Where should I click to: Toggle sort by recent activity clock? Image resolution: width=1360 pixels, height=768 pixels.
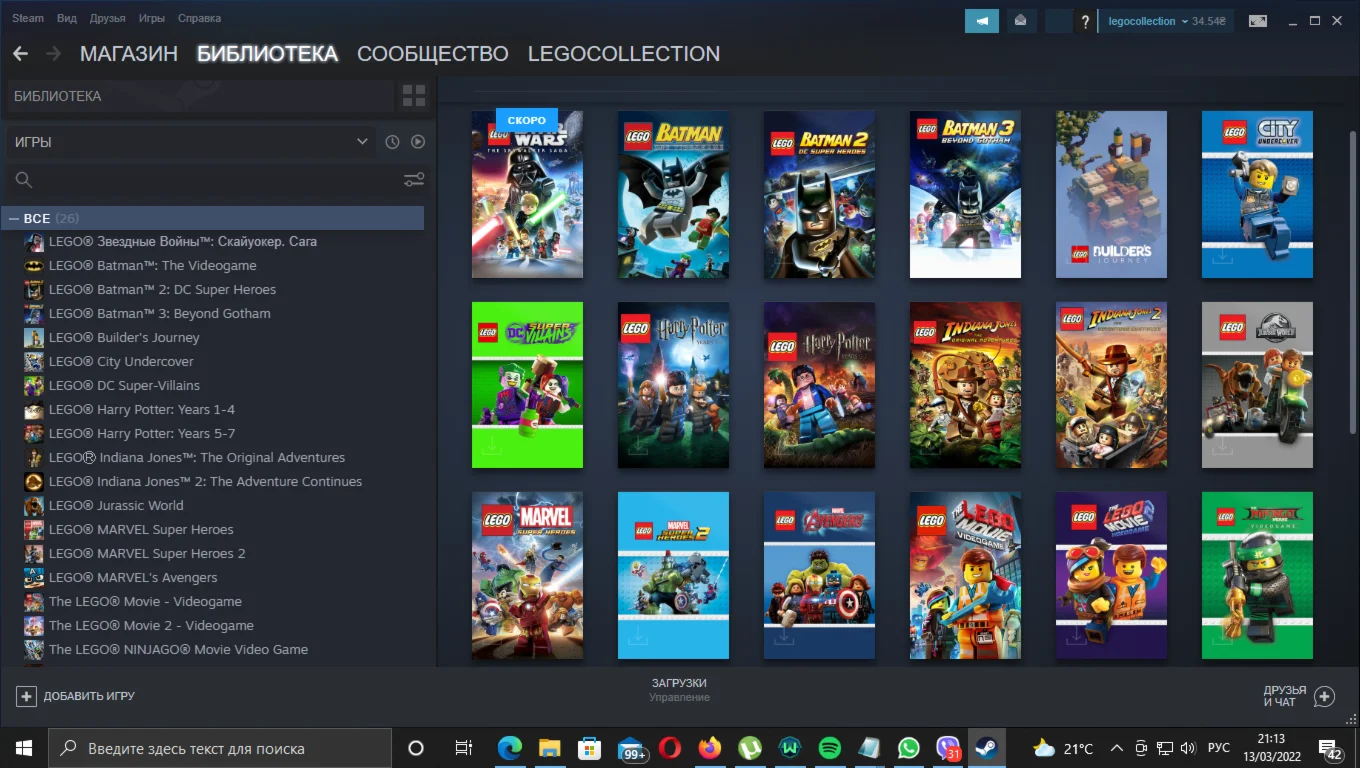tap(392, 142)
